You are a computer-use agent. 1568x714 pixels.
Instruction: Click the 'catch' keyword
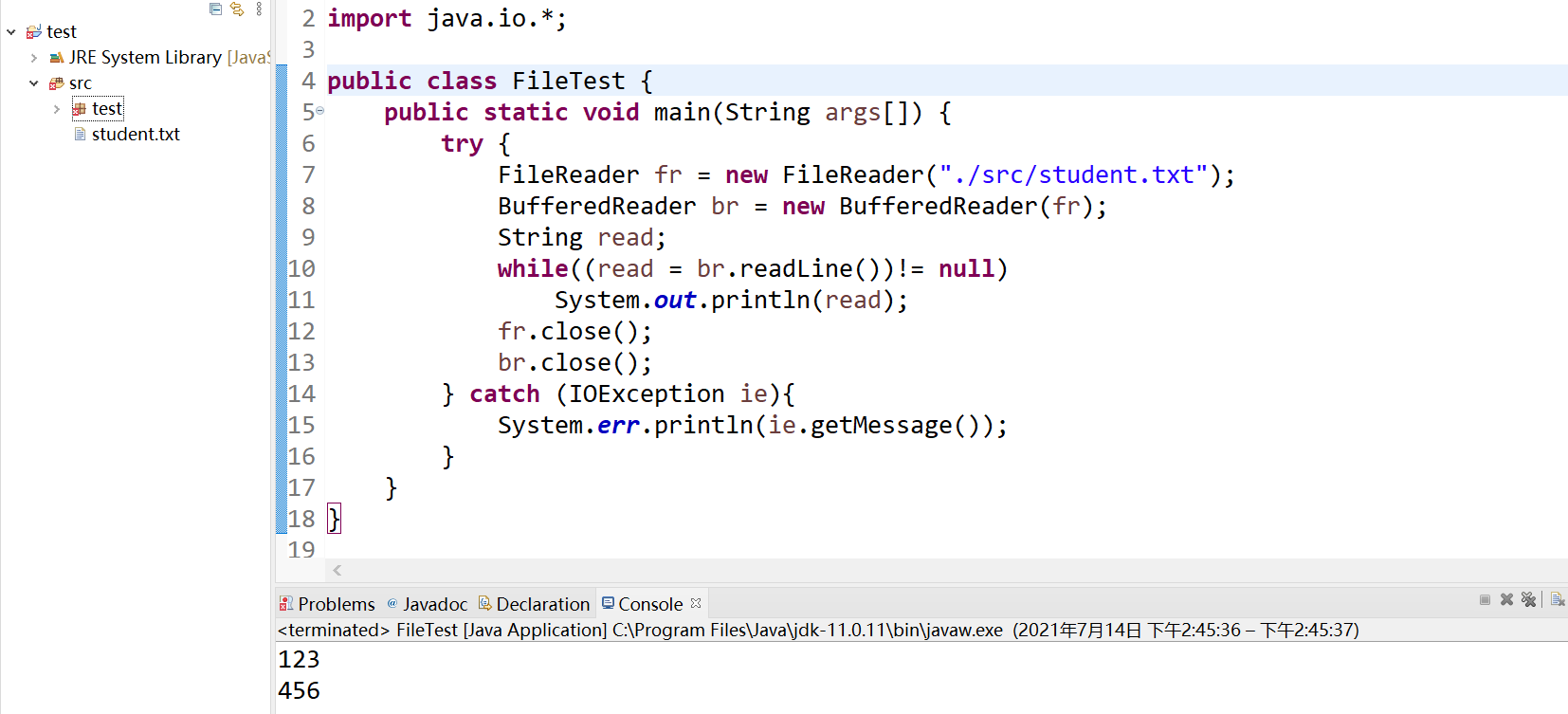pyautogui.click(x=504, y=394)
